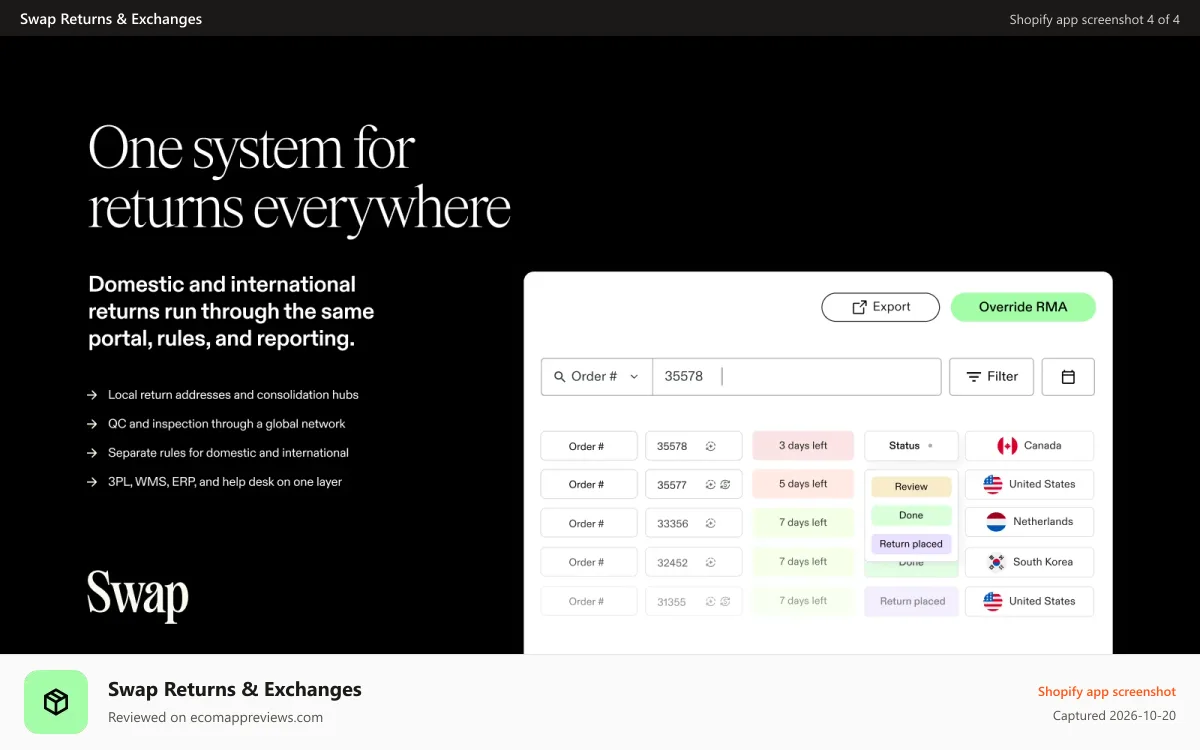Click the Domestic and international returns paragraph
1200x750 pixels.
[x=231, y=311]
